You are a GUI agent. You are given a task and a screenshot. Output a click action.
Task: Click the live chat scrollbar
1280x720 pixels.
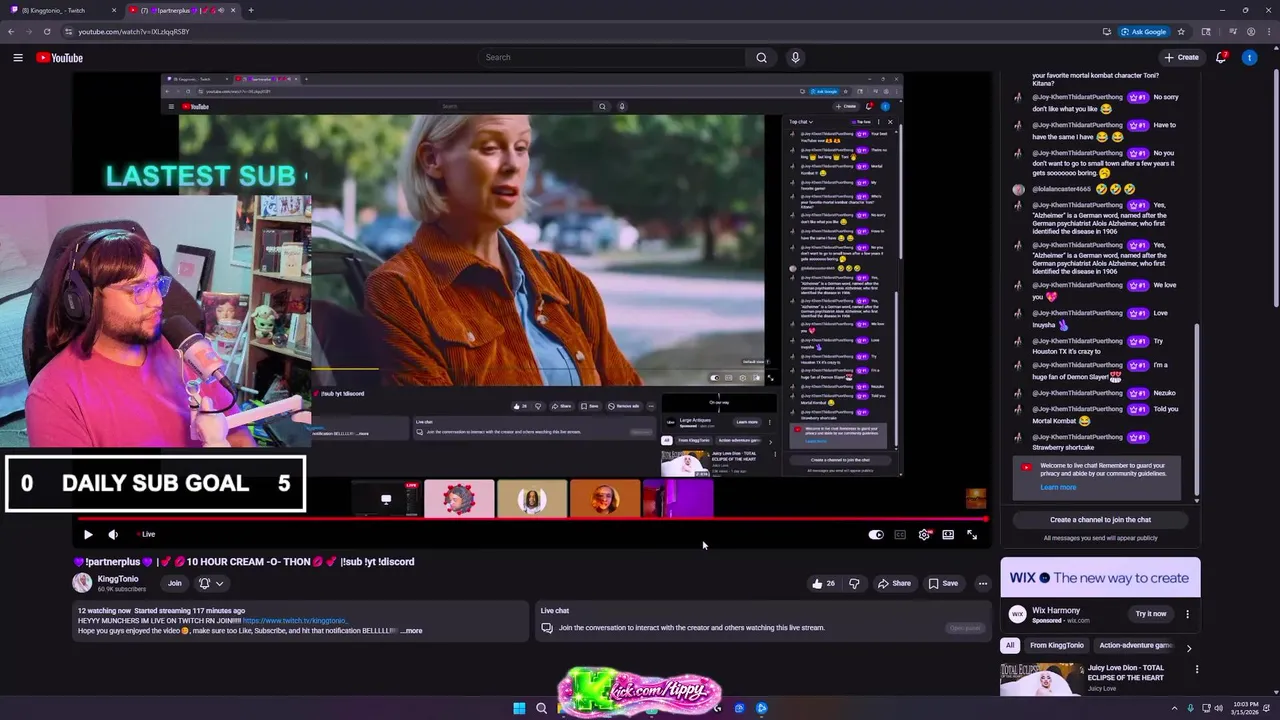[x=1196, y=410]
